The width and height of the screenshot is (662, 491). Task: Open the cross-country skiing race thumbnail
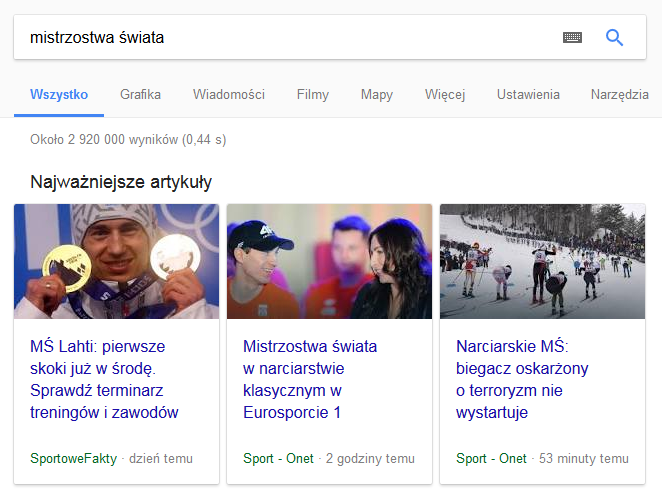(543, 261)
